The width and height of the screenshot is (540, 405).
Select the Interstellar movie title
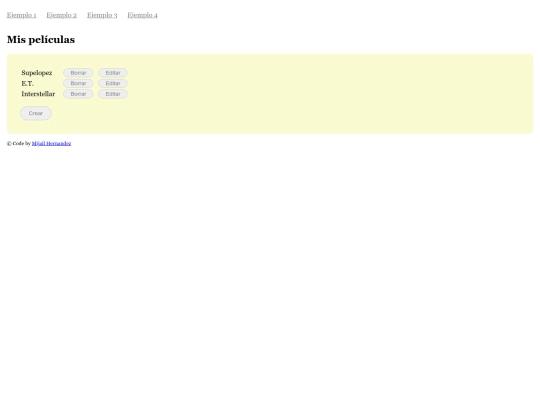coord(38,94)
